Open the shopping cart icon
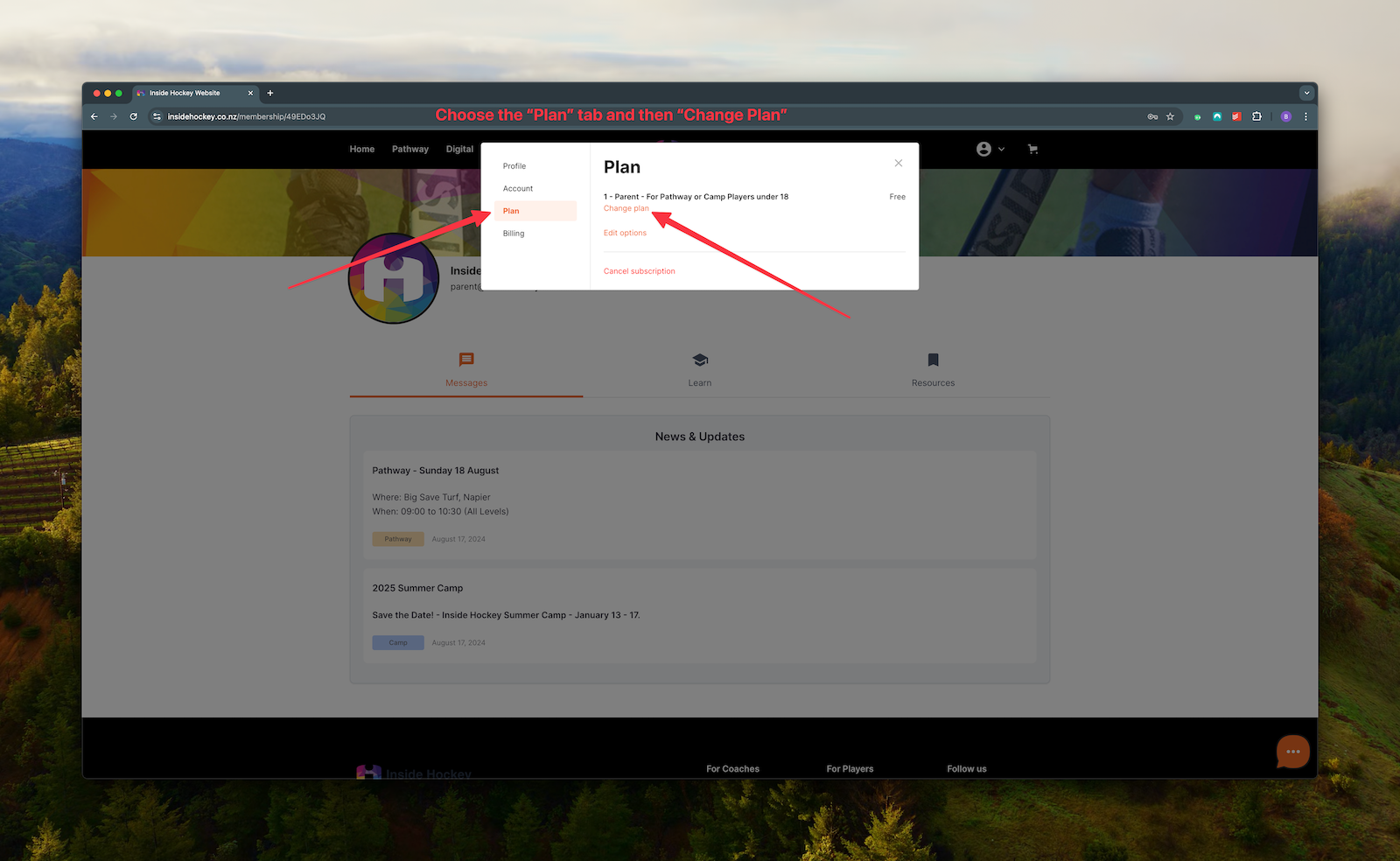Screen dimensions: 1400x861 pos(1032,149)
